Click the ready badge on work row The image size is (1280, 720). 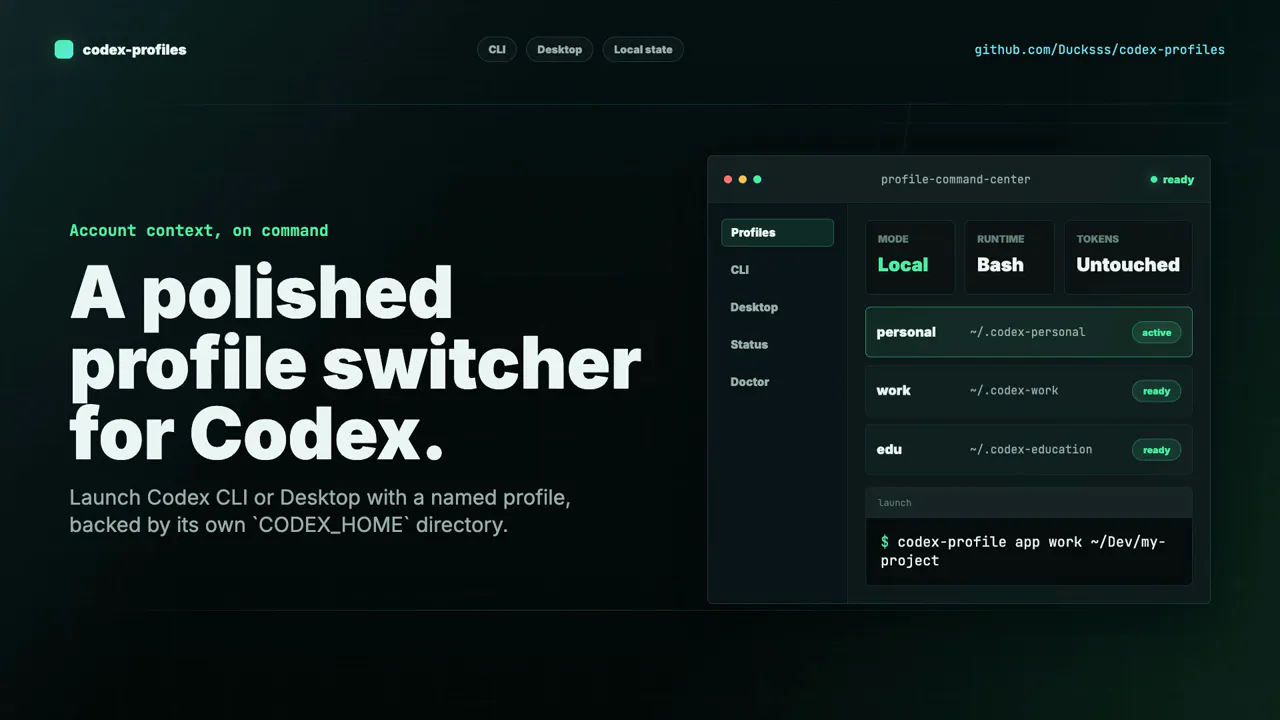(1156, 391)
